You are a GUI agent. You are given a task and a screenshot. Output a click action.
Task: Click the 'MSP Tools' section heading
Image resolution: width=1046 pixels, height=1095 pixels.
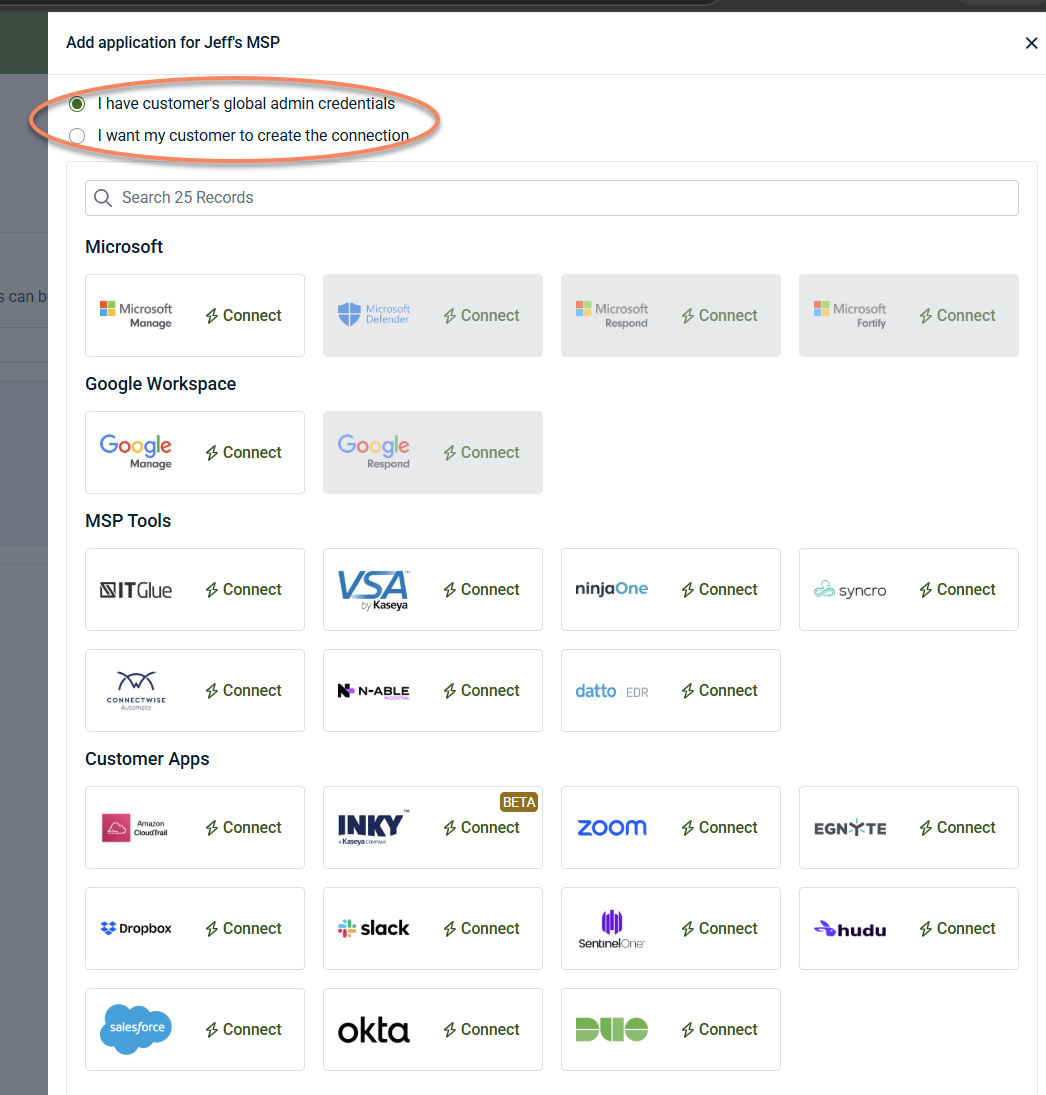(x=128, y=521)
